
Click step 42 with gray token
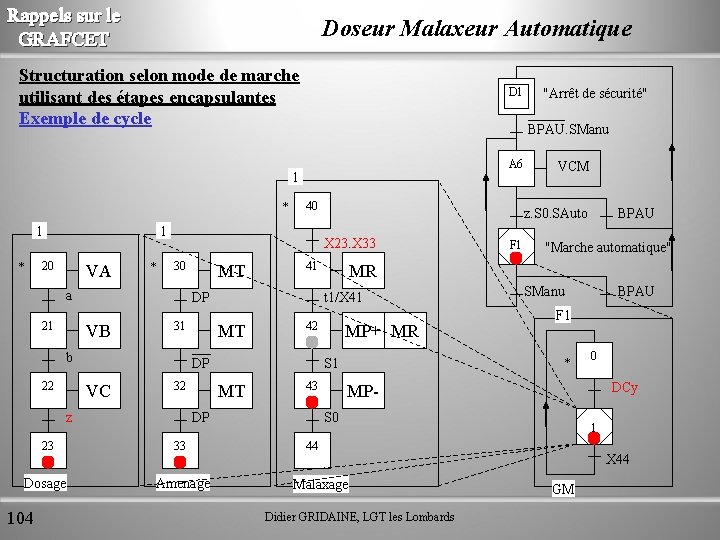(x=312, y=330)
